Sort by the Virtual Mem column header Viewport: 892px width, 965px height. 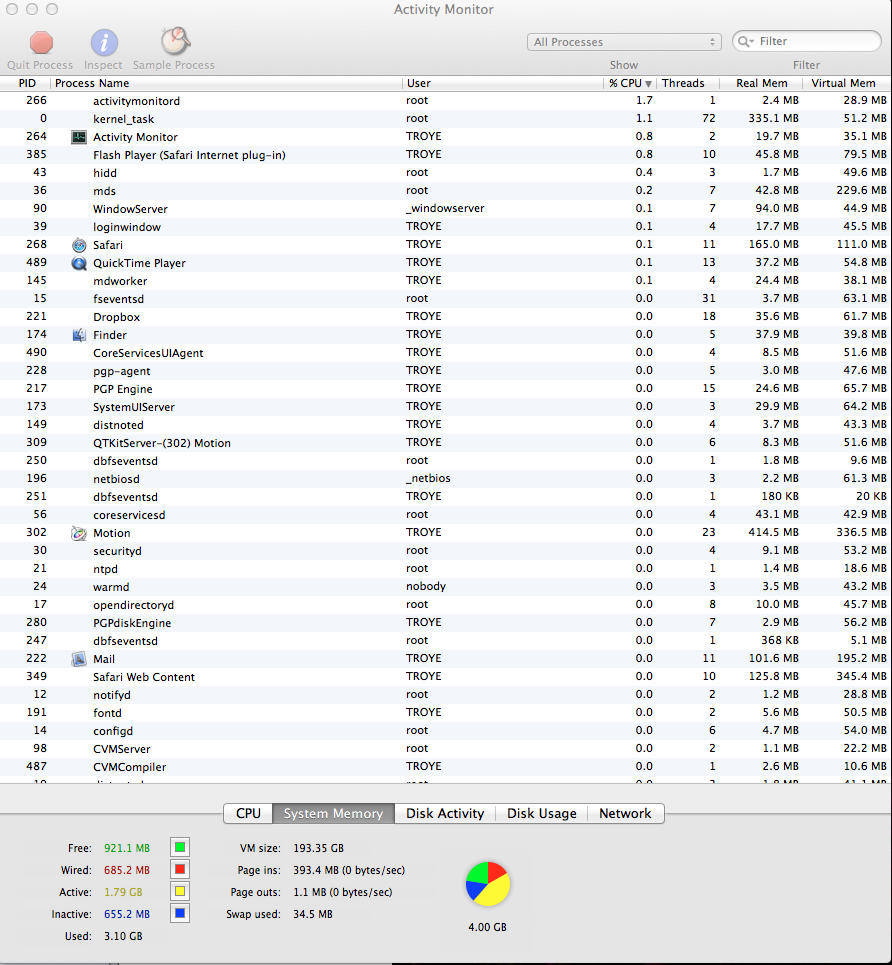tap(847, 83)
